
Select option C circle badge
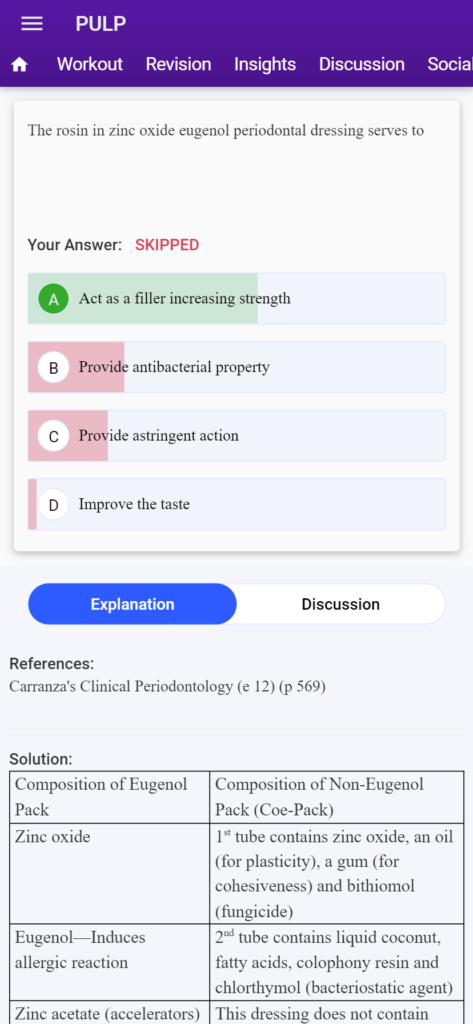click(54, 436)
